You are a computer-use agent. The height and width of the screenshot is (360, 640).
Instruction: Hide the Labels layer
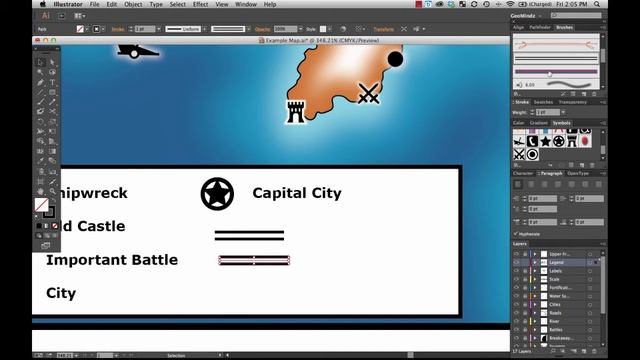(x=516, y=271)
